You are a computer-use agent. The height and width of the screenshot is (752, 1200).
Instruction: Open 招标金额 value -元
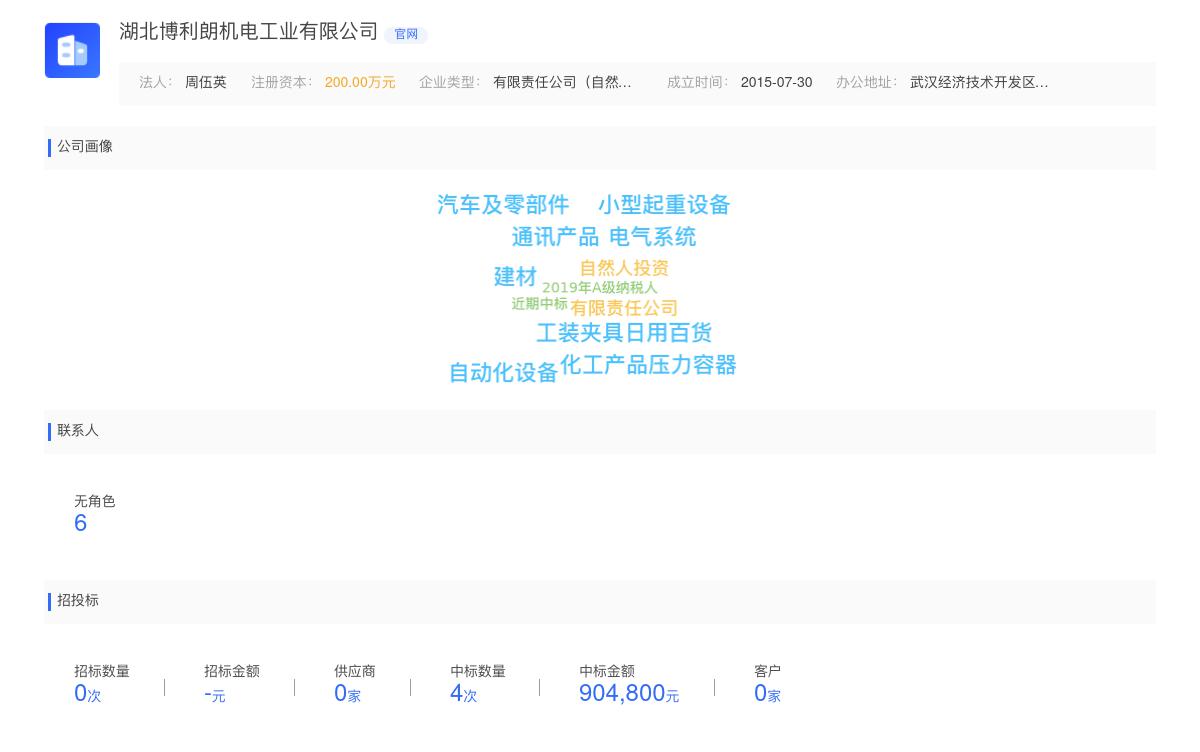click(215, 694)
